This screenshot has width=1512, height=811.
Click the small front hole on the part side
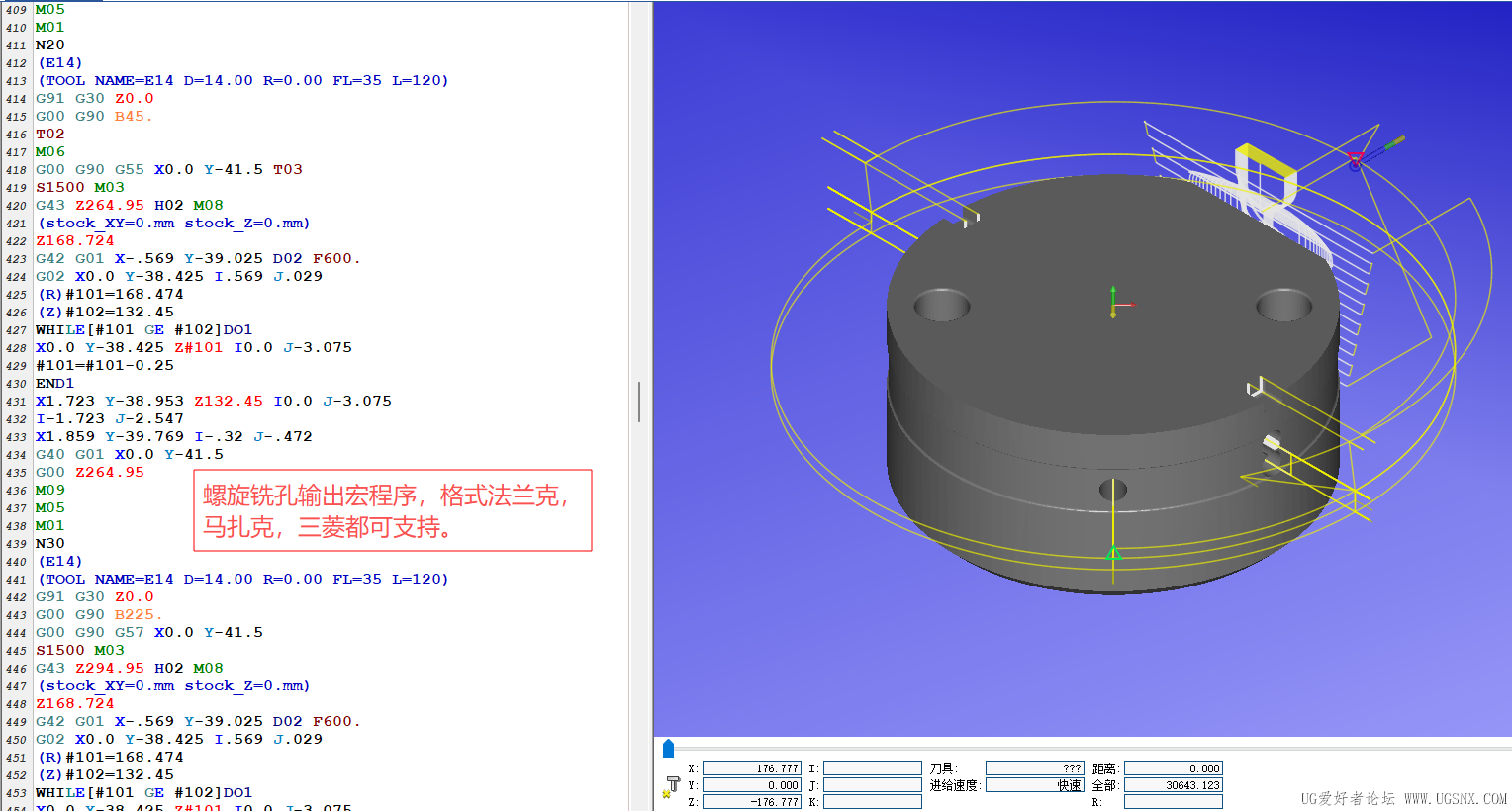[1113, 490]
